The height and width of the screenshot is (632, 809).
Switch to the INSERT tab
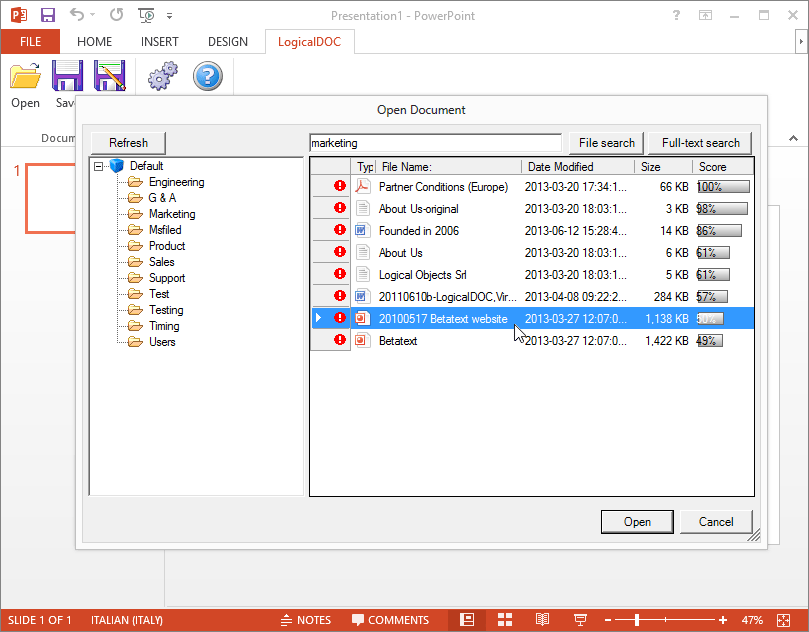159,42
